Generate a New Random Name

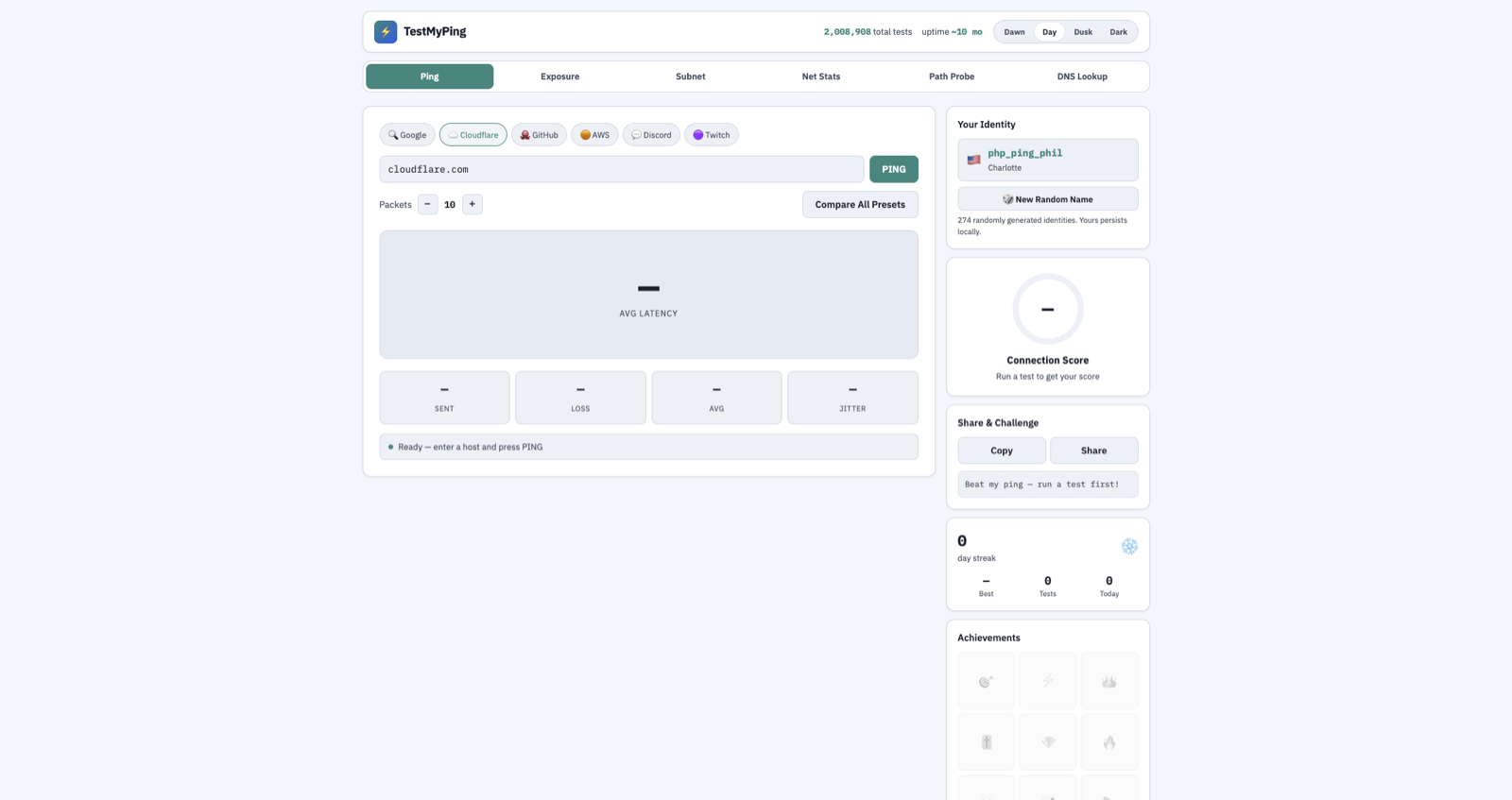[1048, 199]
